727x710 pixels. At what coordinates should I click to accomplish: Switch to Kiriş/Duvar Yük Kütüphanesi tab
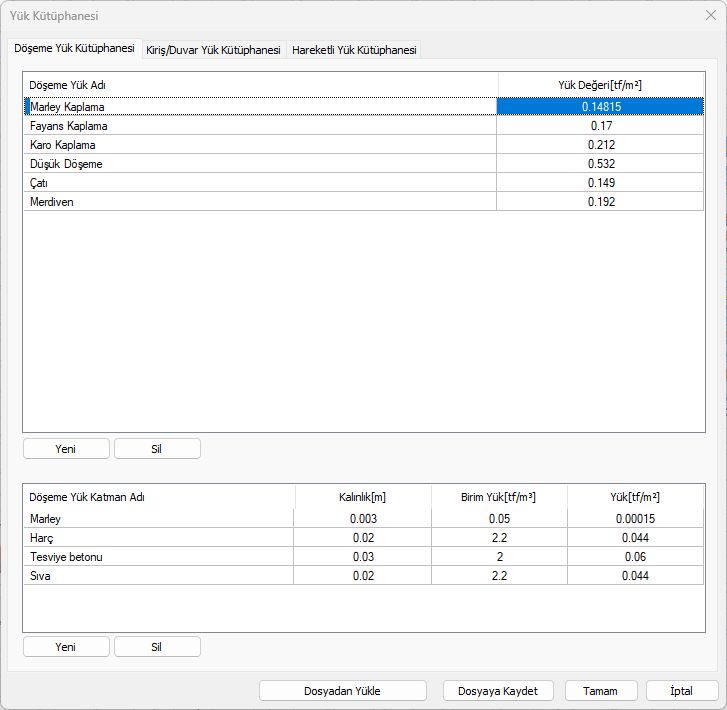click(213, 50)
